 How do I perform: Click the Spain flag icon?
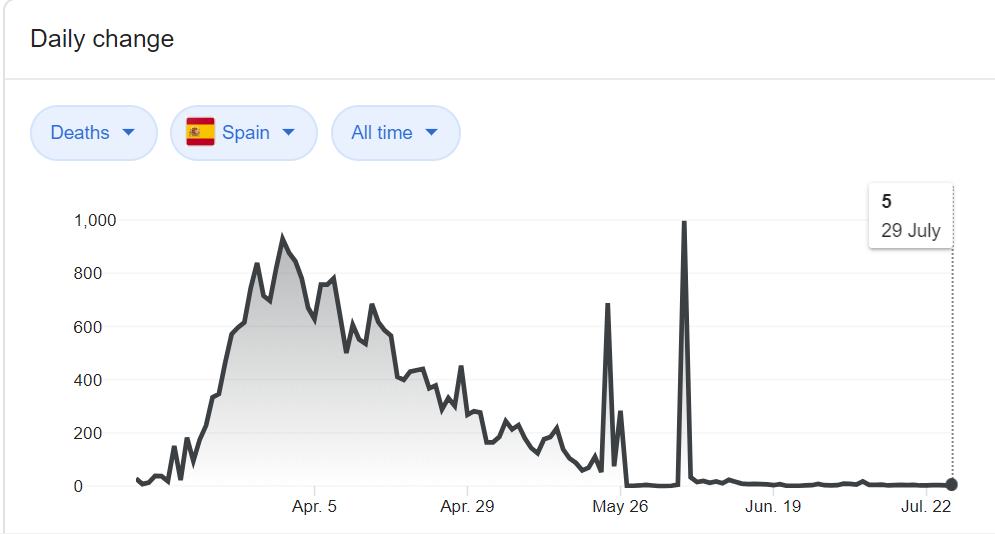200,132
